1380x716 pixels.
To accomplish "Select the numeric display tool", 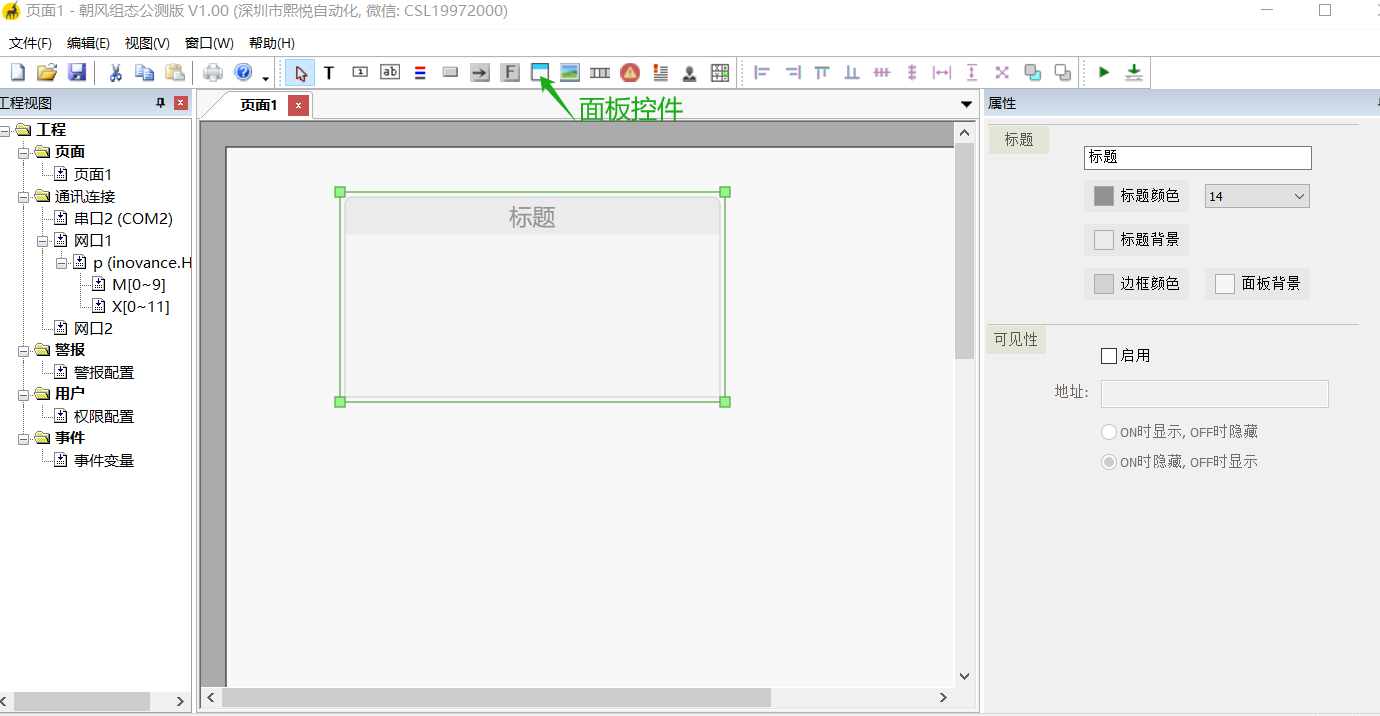I will (x=360, y=72).
